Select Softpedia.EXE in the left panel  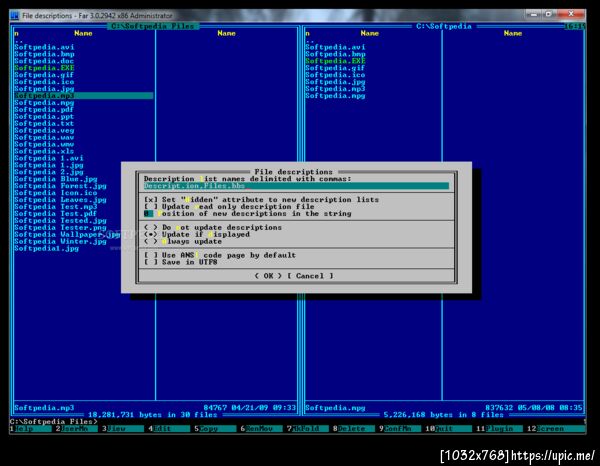coord(44,68)
